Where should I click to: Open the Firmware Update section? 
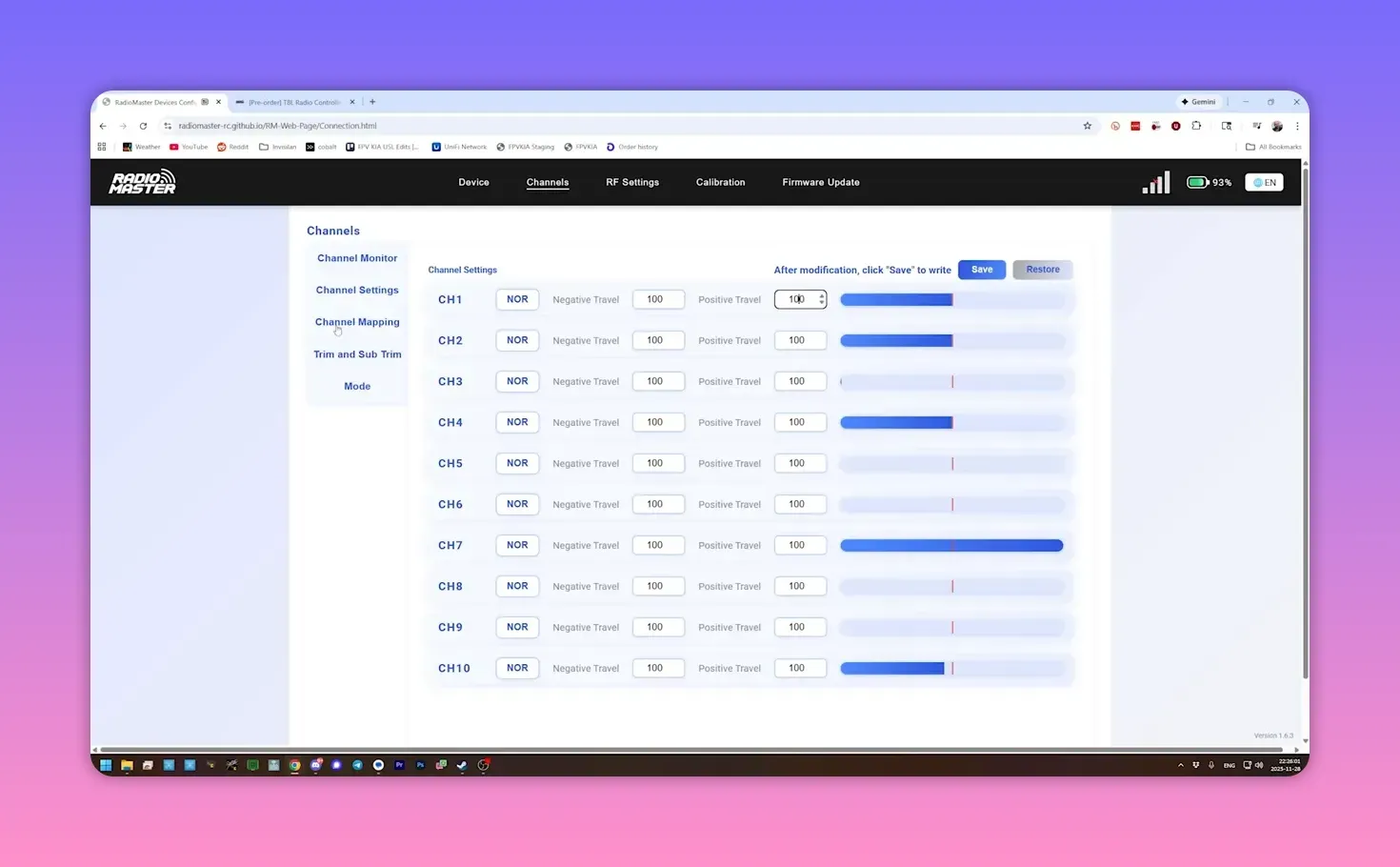pyautogui.click(x=820, y=182)
